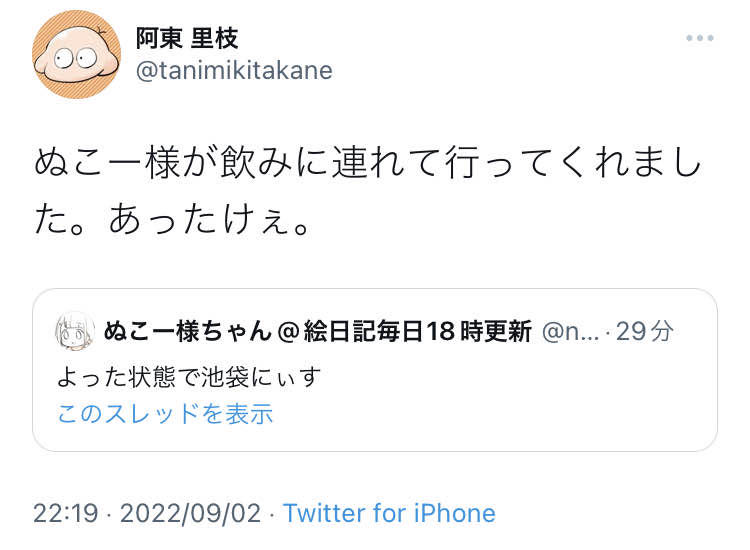The width and height of the screenshot is (750, 550).
Task: Click the quoted name ぬこー様ちゃん
Action: [x=188, y=331]
